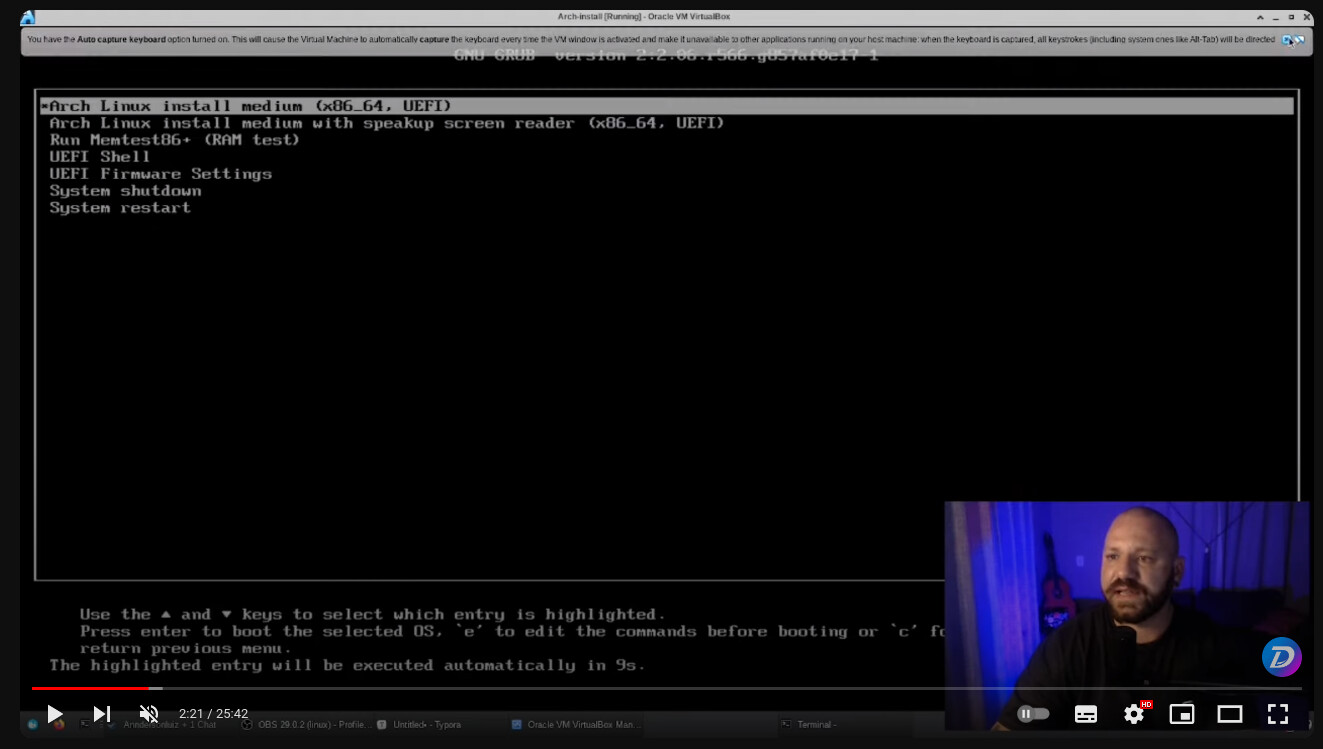Unmute the video sound
Screen dimensions: 1323x749
click(149, 714)
